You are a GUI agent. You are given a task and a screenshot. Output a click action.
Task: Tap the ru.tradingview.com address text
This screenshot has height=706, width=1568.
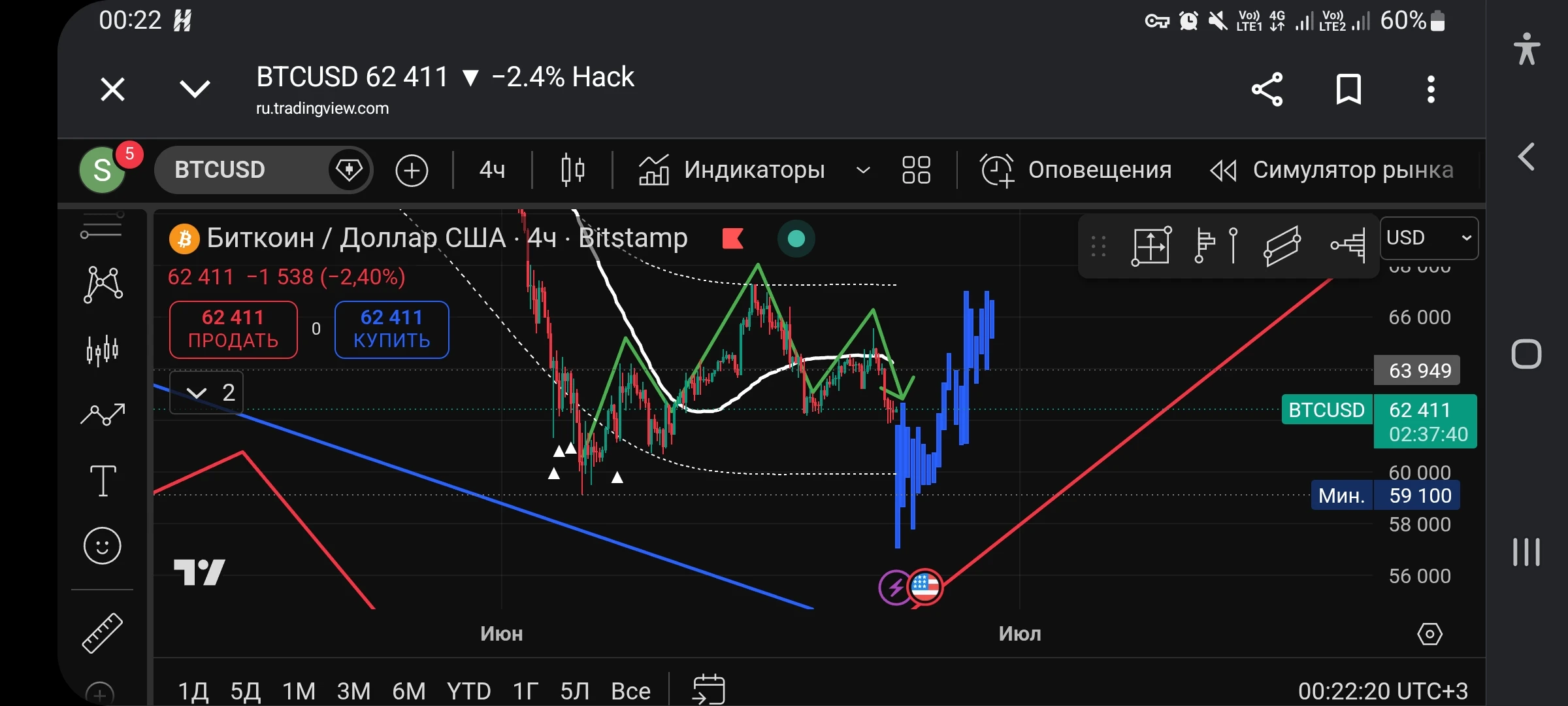pos(322,109)
